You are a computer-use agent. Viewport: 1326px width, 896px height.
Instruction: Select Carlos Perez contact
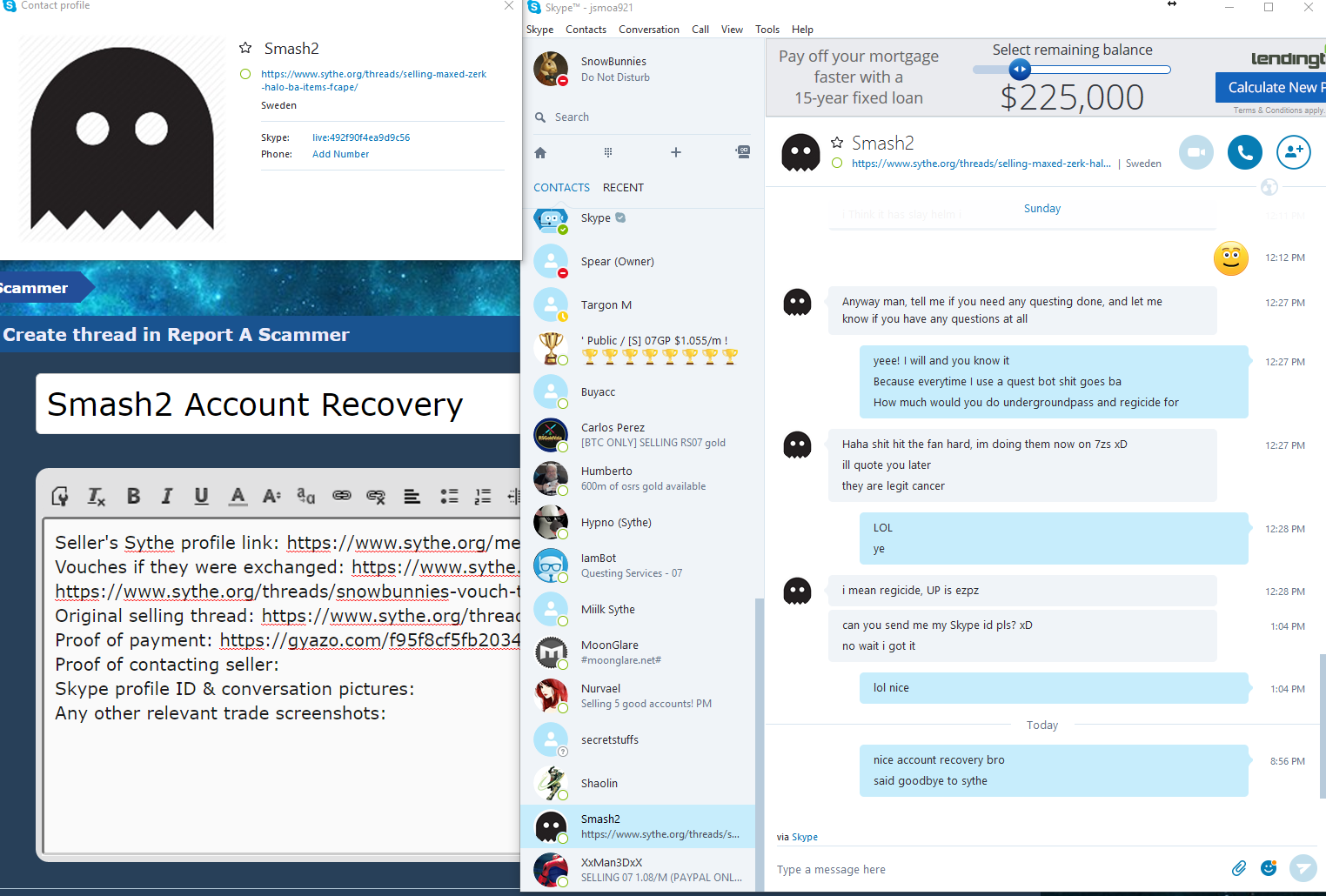(639, 435)
